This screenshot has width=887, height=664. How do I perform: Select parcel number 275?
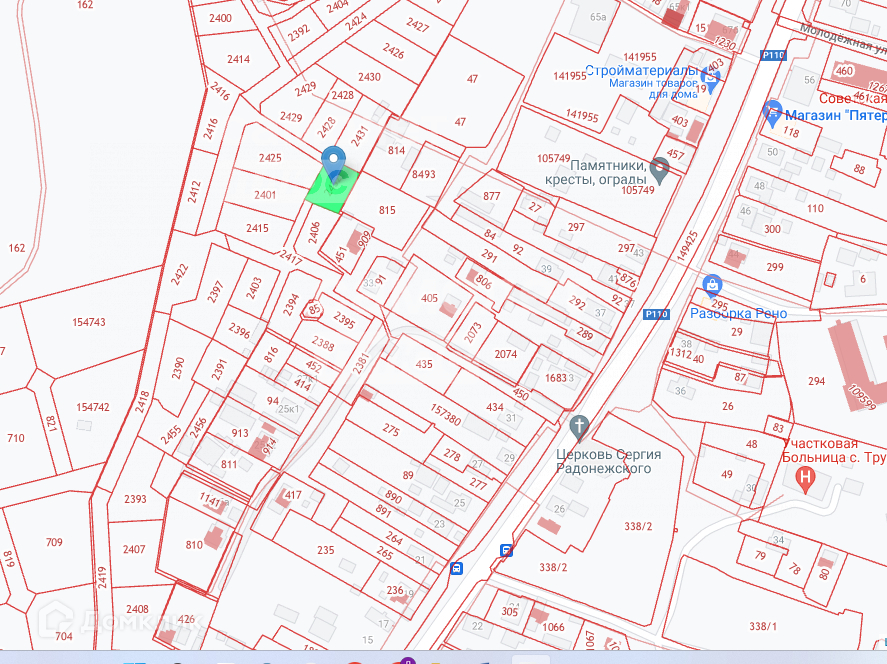(391, 430)
